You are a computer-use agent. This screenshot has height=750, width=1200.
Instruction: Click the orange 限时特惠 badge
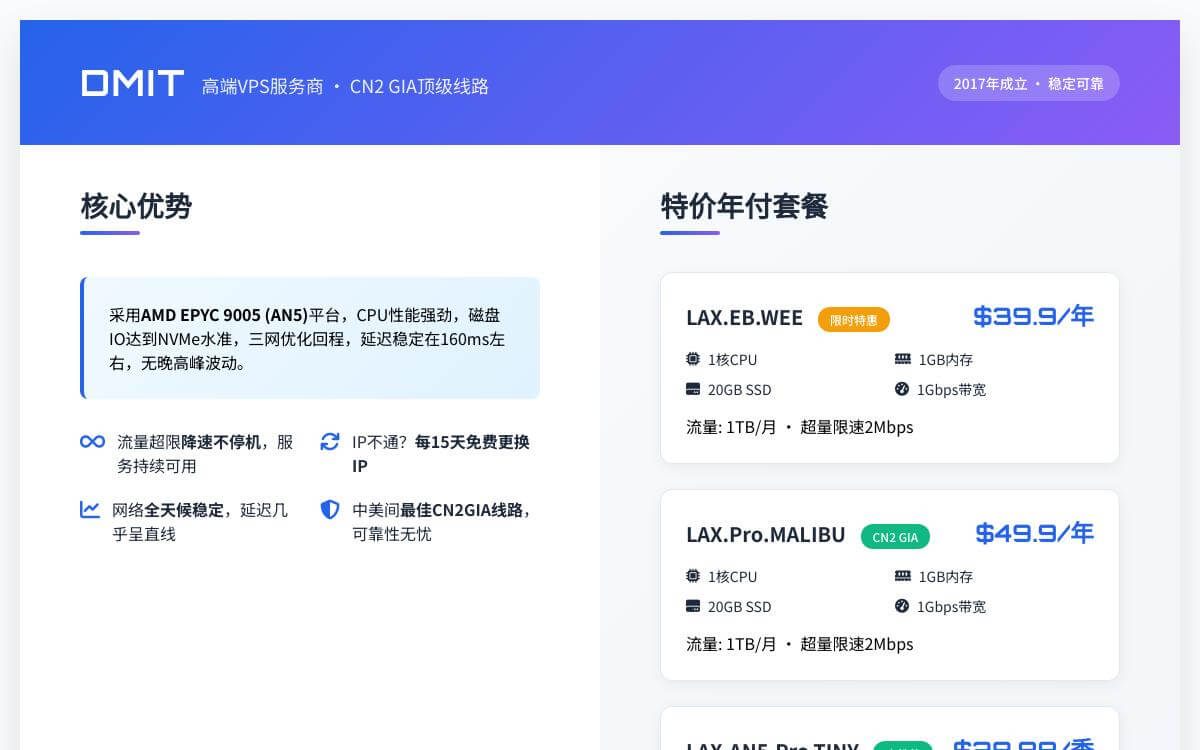coord(854,319)
